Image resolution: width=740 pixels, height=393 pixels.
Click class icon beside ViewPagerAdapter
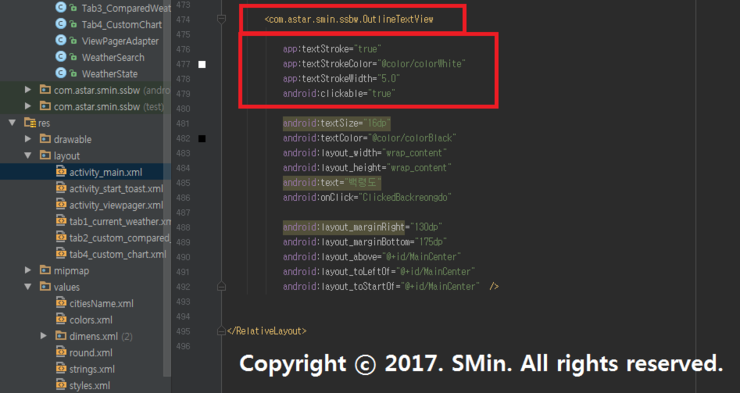pos(60,40)
